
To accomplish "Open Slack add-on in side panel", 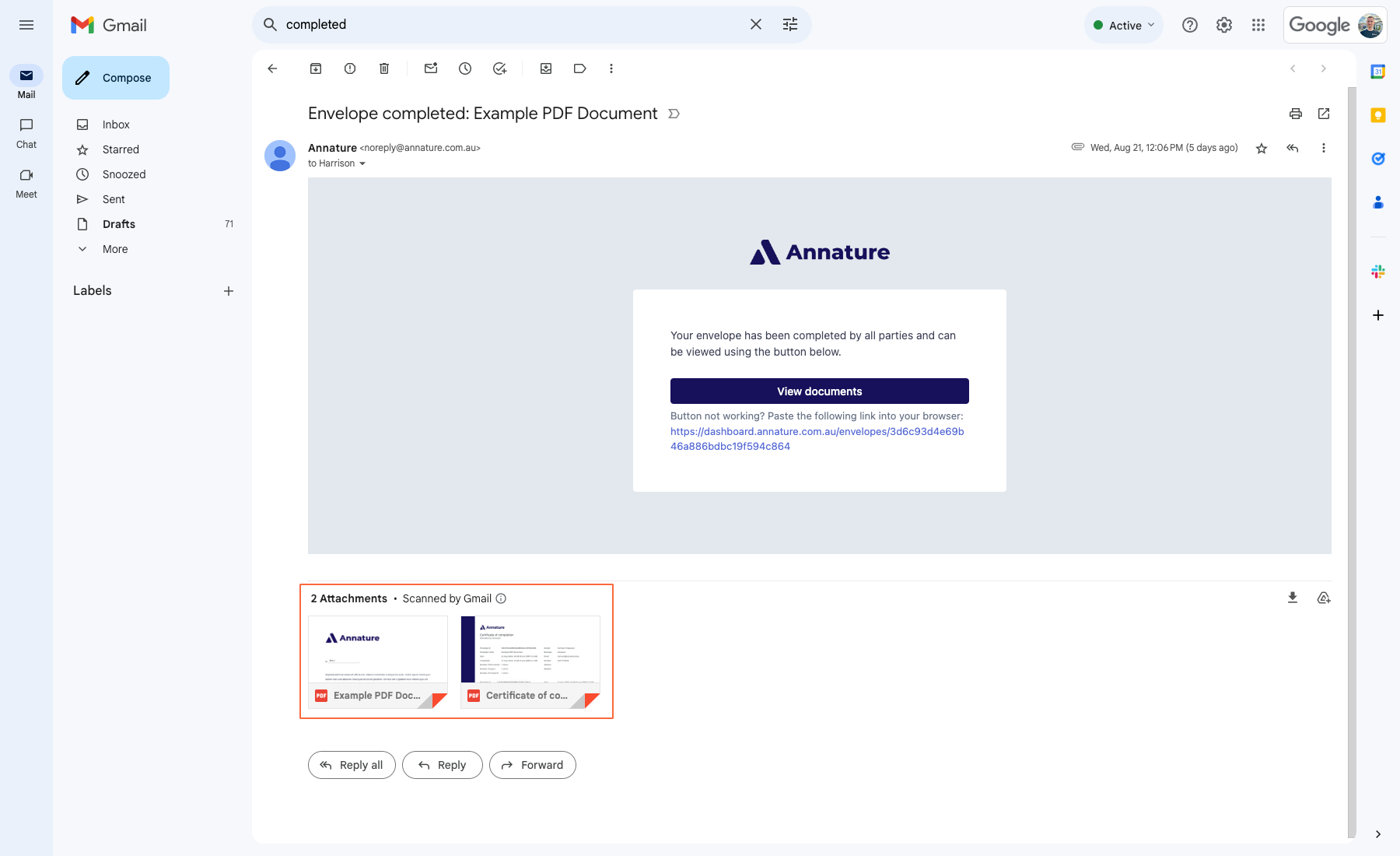I will (1378, 272).
